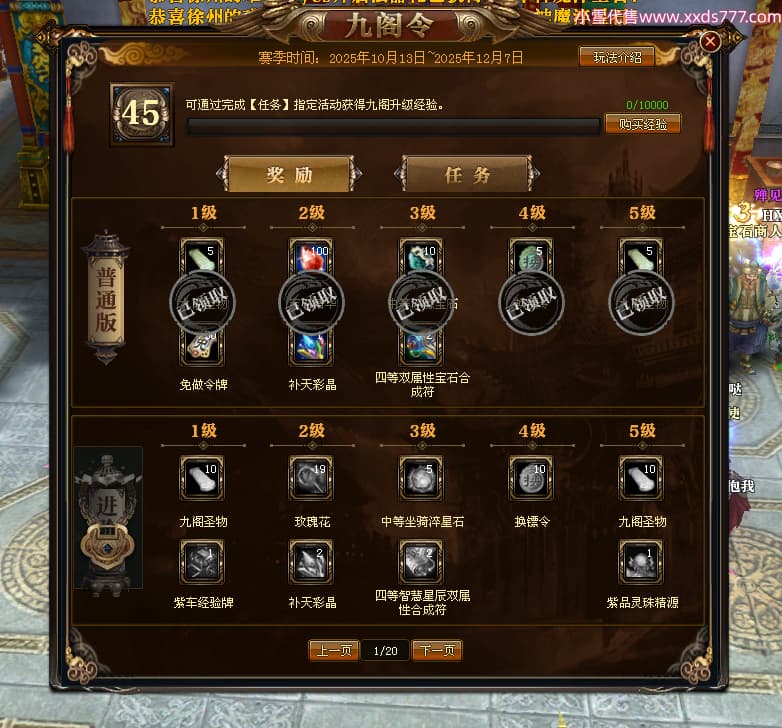Click the 九阁圣物 icon under advanced level 5
The height and width of the screenshot is (728, 782).
coord(641,478)
